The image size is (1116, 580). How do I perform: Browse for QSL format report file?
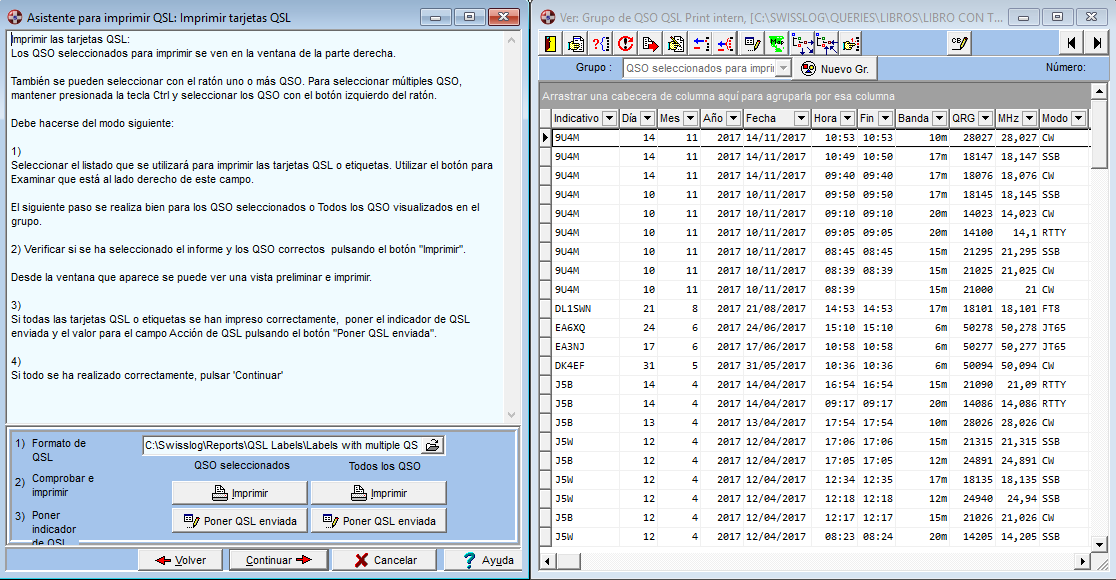pyautogui.click(x=432, y=445)
